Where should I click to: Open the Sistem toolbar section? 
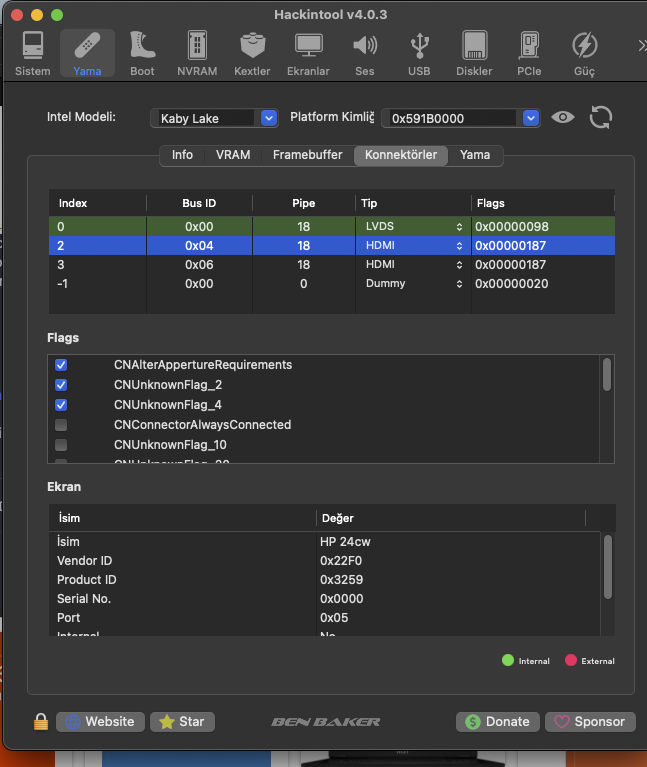(x=32, y=53)
